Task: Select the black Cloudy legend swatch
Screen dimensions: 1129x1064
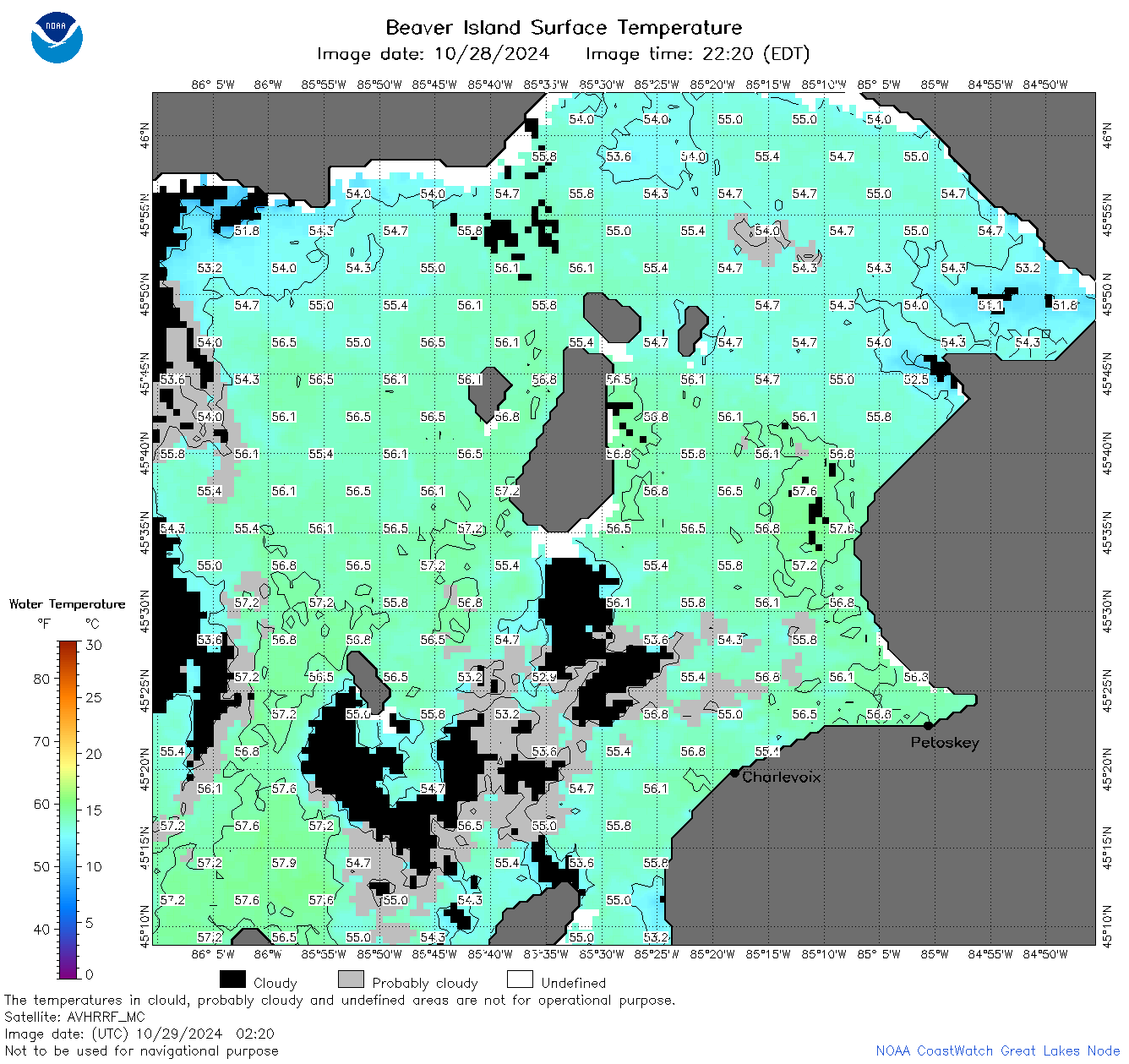Action: (232, 979)
